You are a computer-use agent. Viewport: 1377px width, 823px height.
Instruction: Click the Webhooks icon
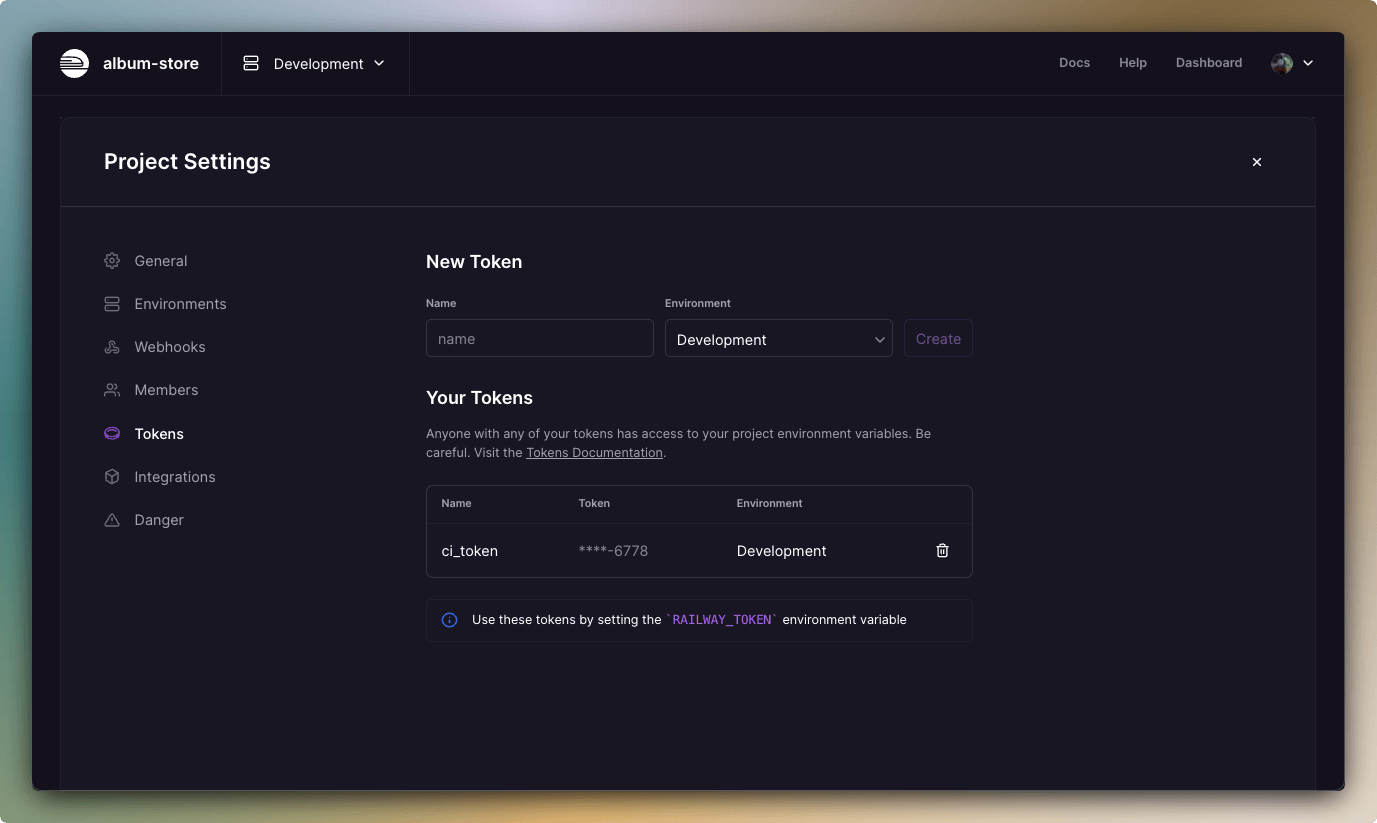pyautogui.click(x=112, y=347)
